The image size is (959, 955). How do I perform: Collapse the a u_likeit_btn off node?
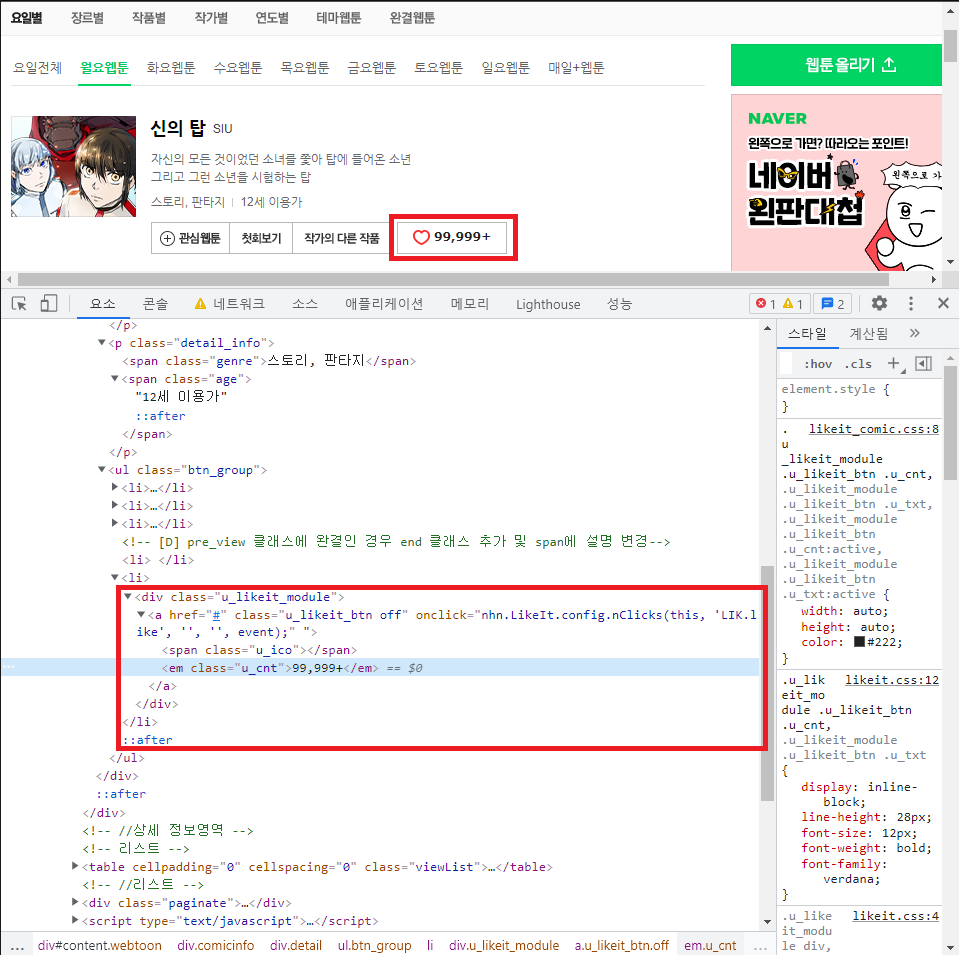click(x=141, y=614)
